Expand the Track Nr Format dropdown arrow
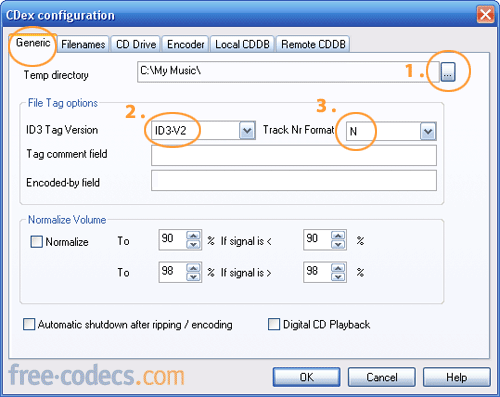 (x=428, y=132)
